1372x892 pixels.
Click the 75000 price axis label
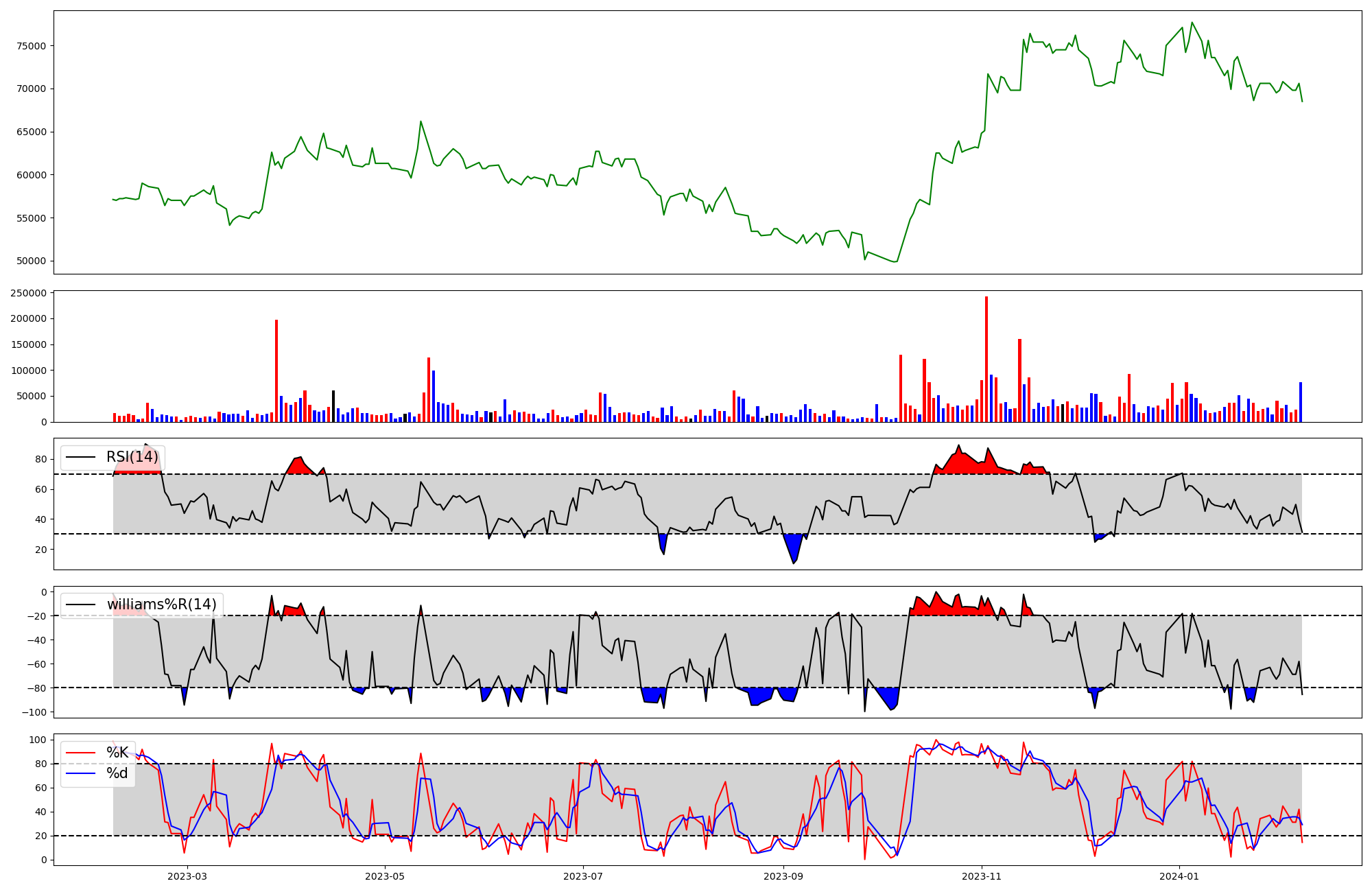click(x=31, y=46)
